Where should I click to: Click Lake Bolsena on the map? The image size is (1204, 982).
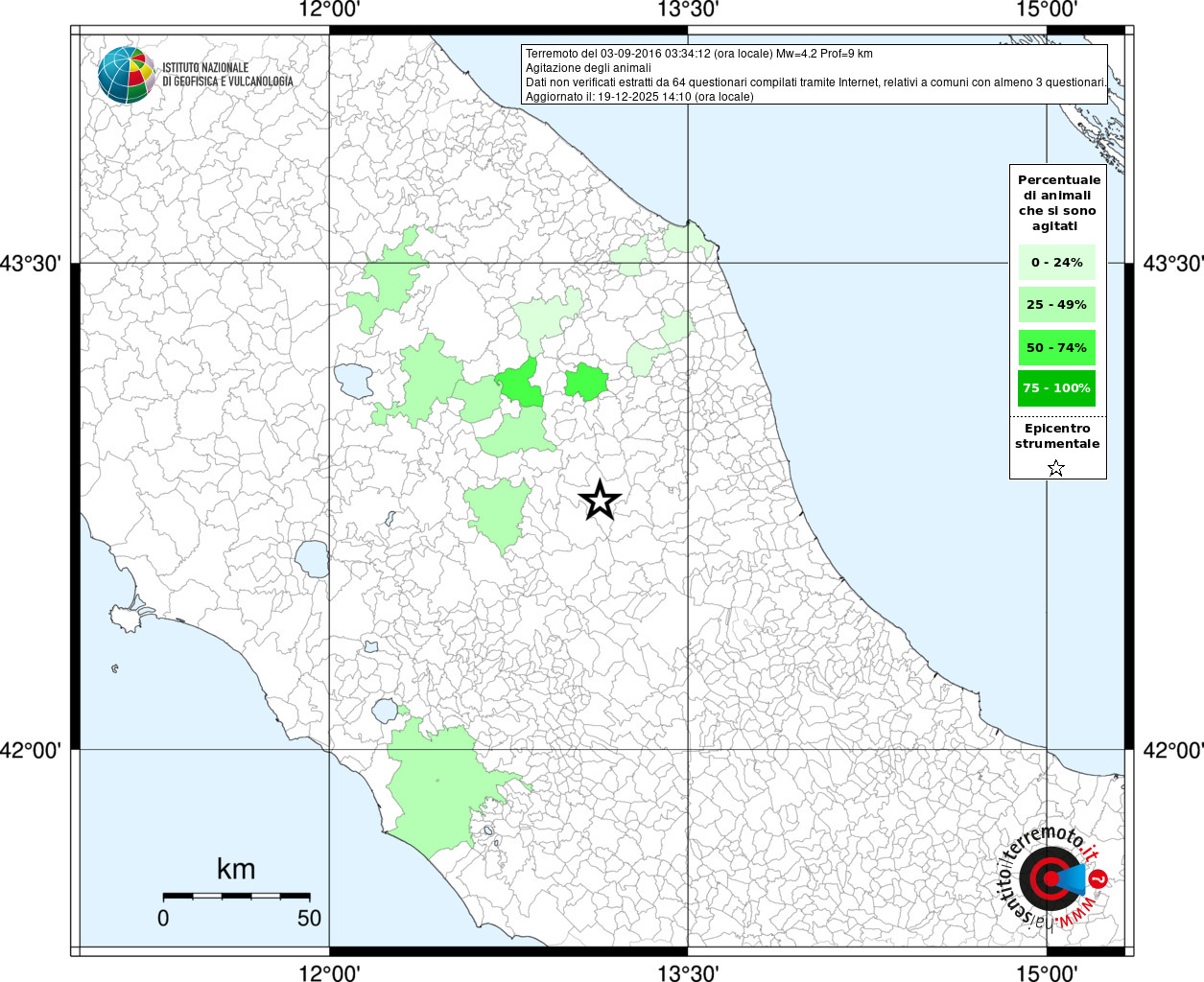312,558
